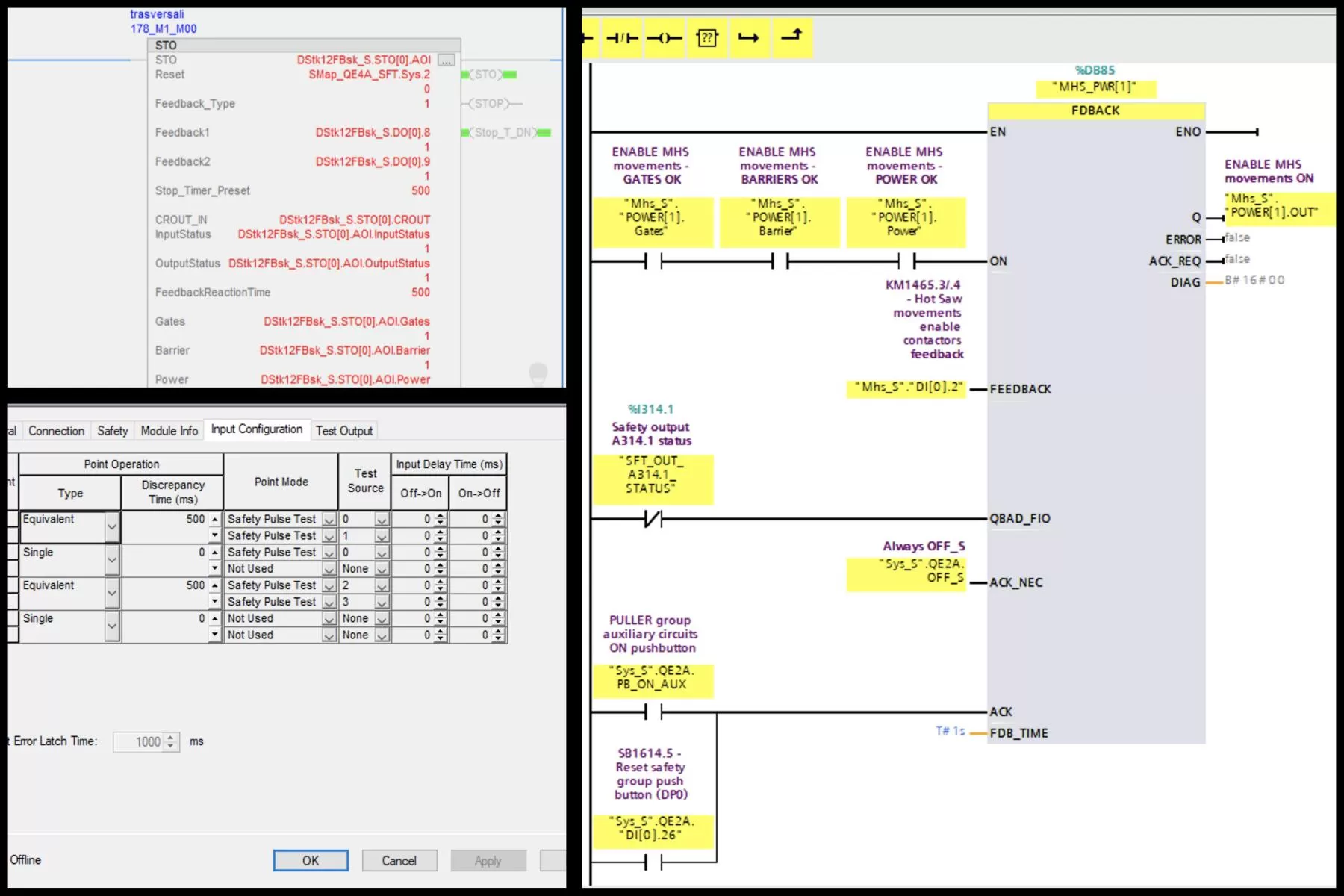1344x896 pixels.
Task: Click the FDBACK block header
Action: (1095, 111)
